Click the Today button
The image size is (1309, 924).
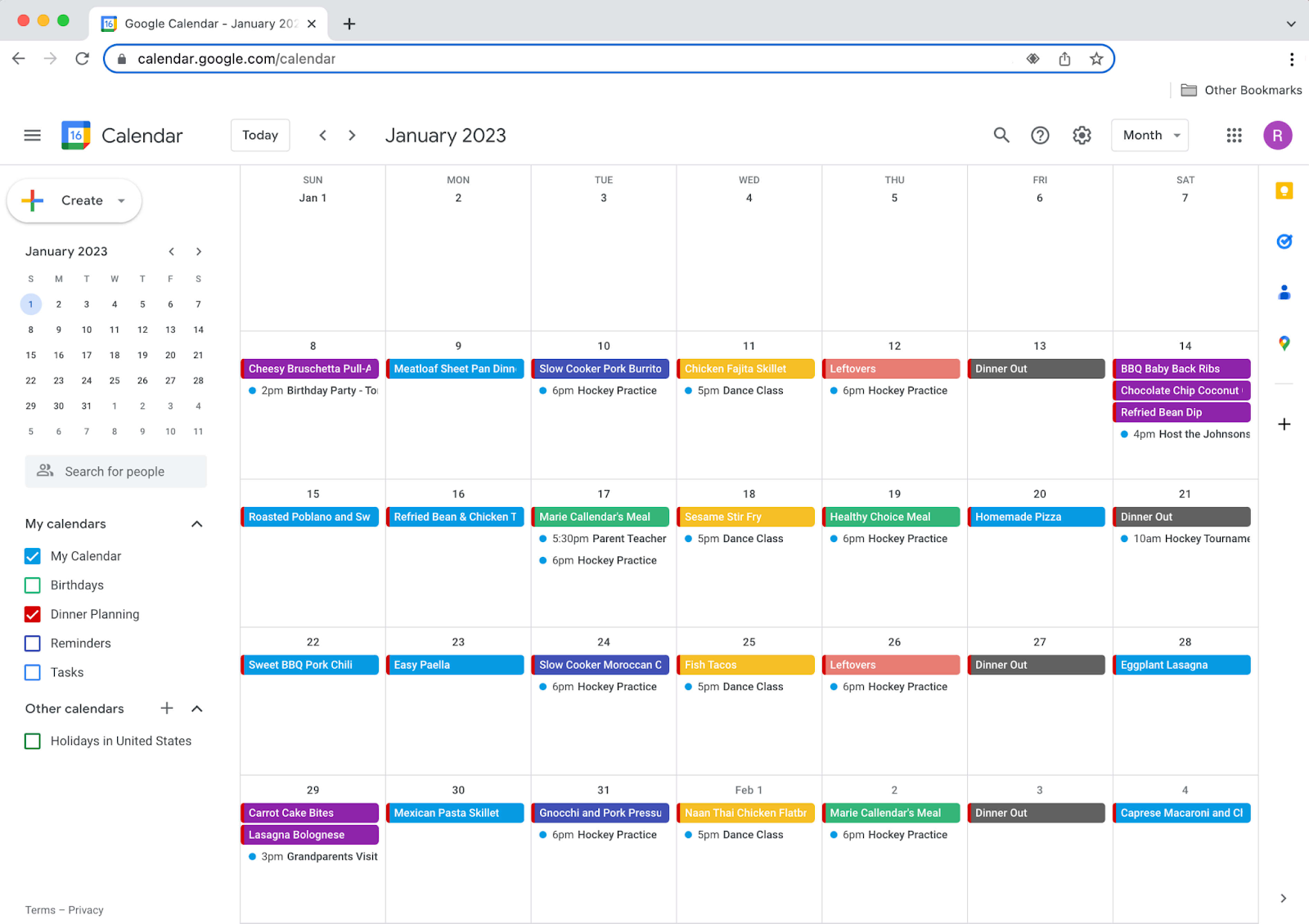click(x=259, y=135)
